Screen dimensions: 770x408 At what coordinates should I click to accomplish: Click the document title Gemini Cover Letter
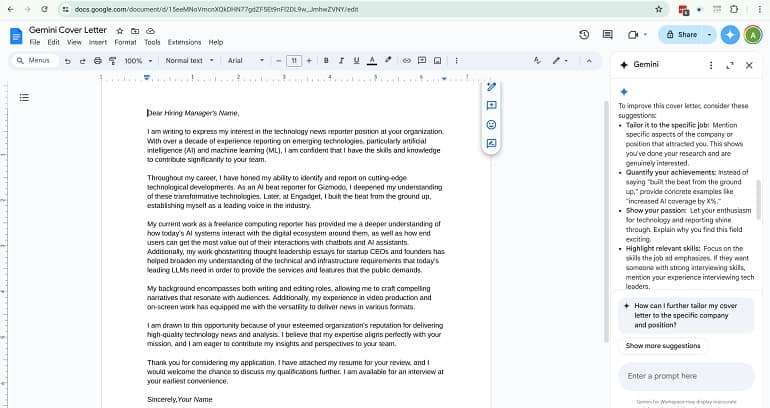click(x=68, y=30)
